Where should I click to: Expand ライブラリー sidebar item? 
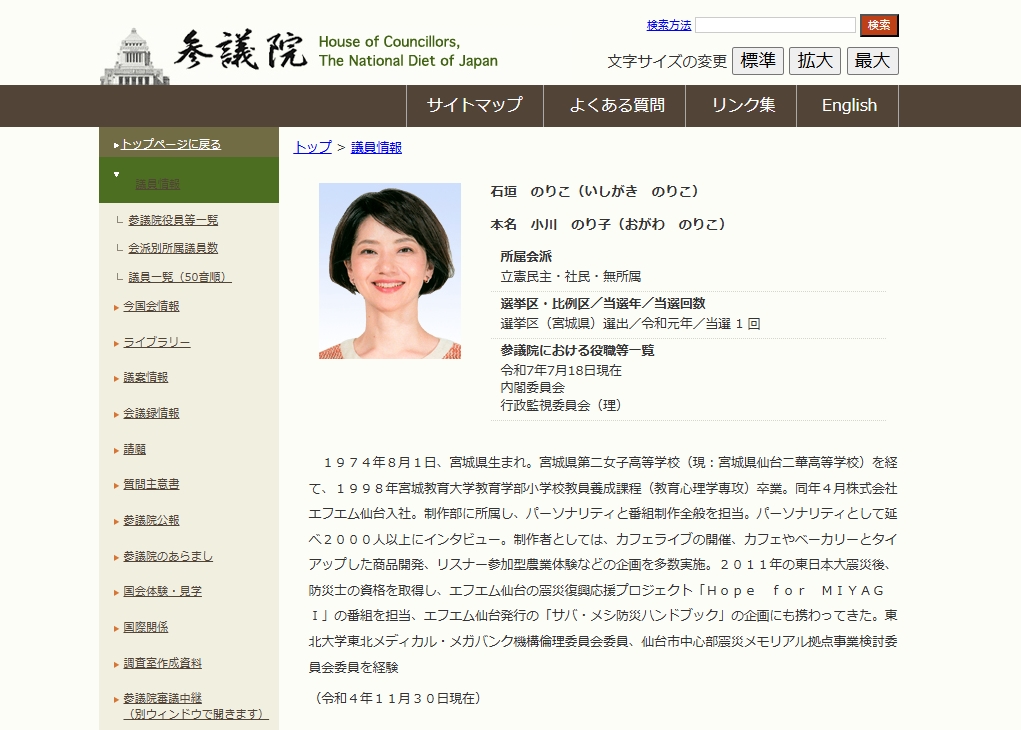[157, 343]
